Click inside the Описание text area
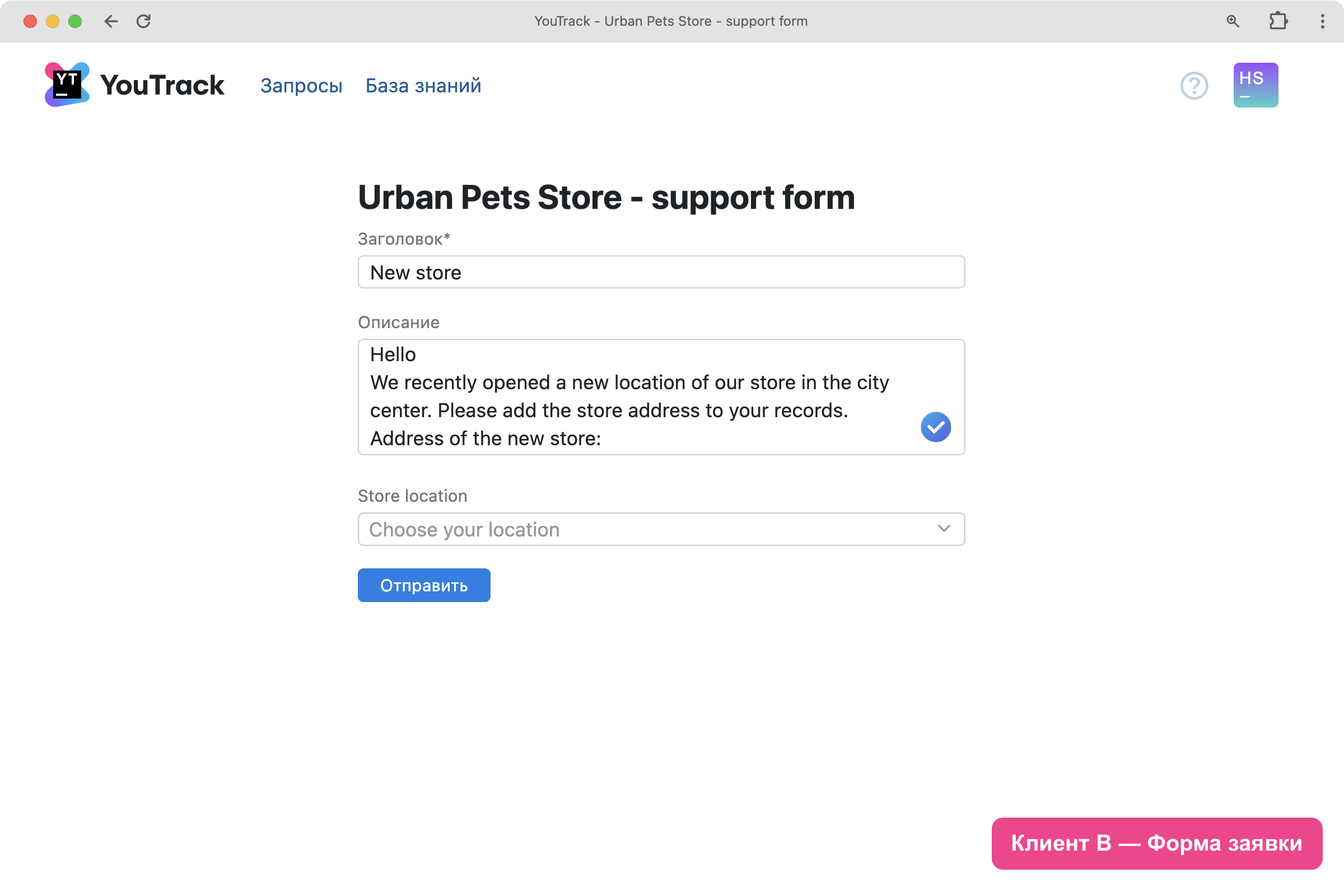 pyautogui.click(x=628, y=396)
